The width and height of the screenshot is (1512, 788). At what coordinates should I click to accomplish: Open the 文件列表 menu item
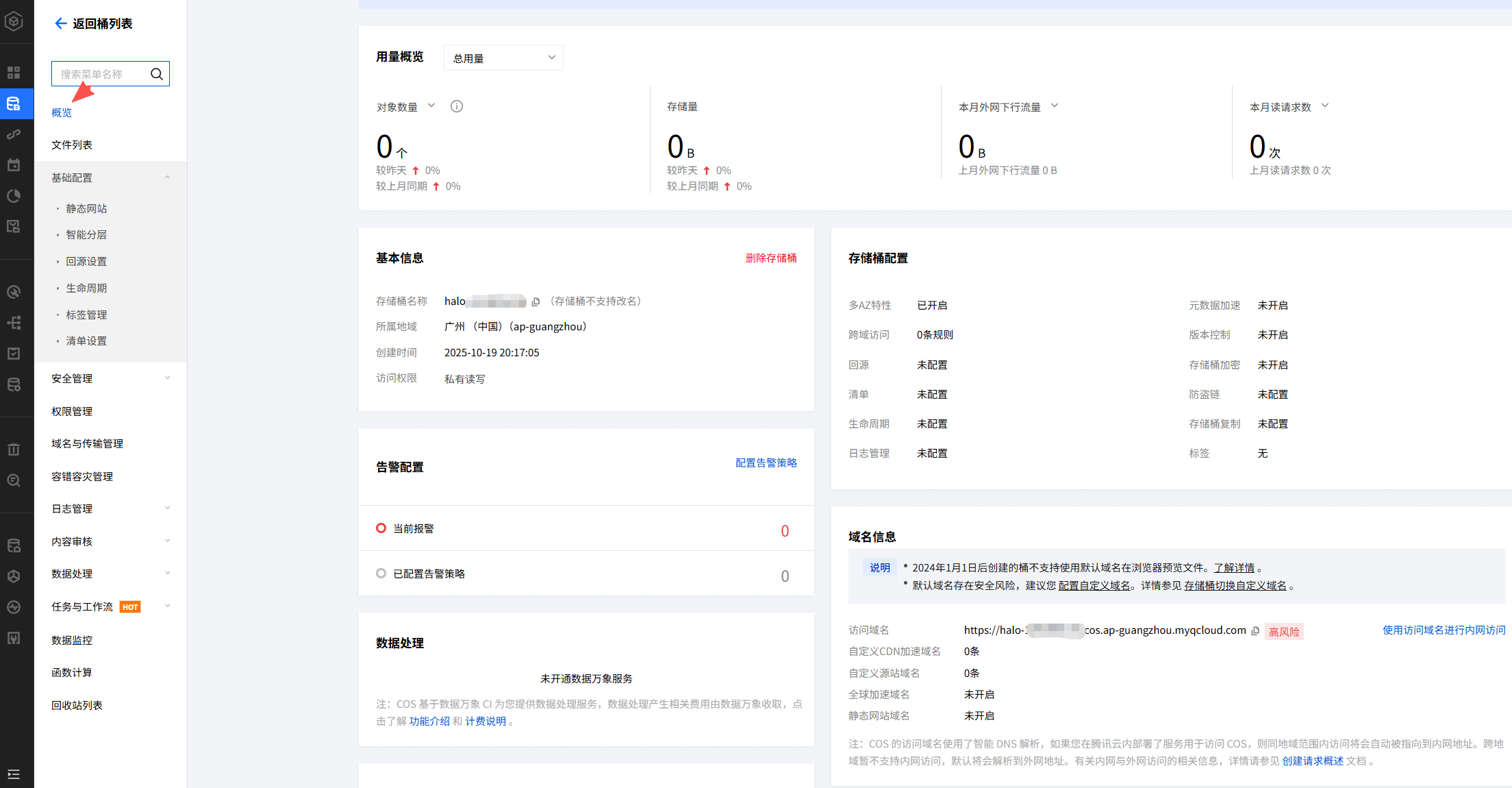[72, 145]
